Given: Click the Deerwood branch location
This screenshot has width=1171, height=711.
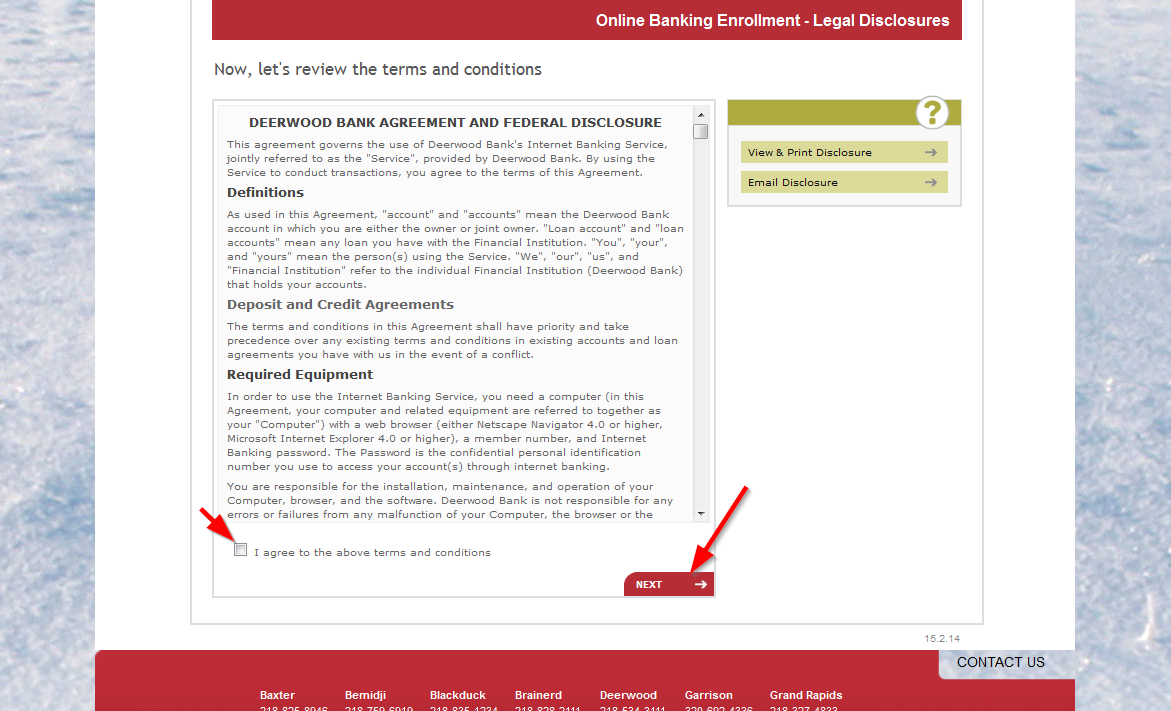Looking at the screenshot, I should 628,695.
